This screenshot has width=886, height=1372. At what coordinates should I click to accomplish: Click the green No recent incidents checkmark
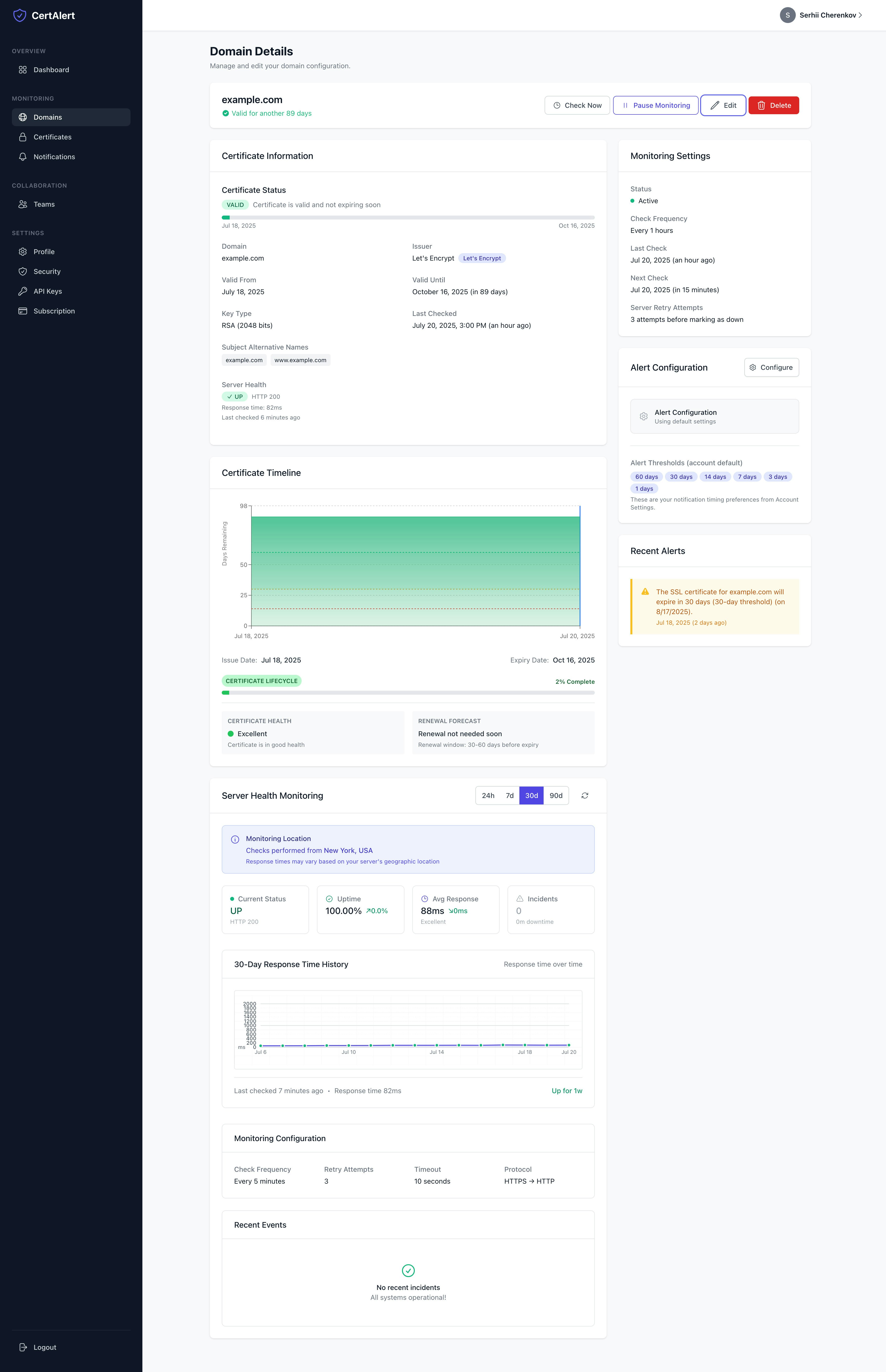click(408, 1270)
